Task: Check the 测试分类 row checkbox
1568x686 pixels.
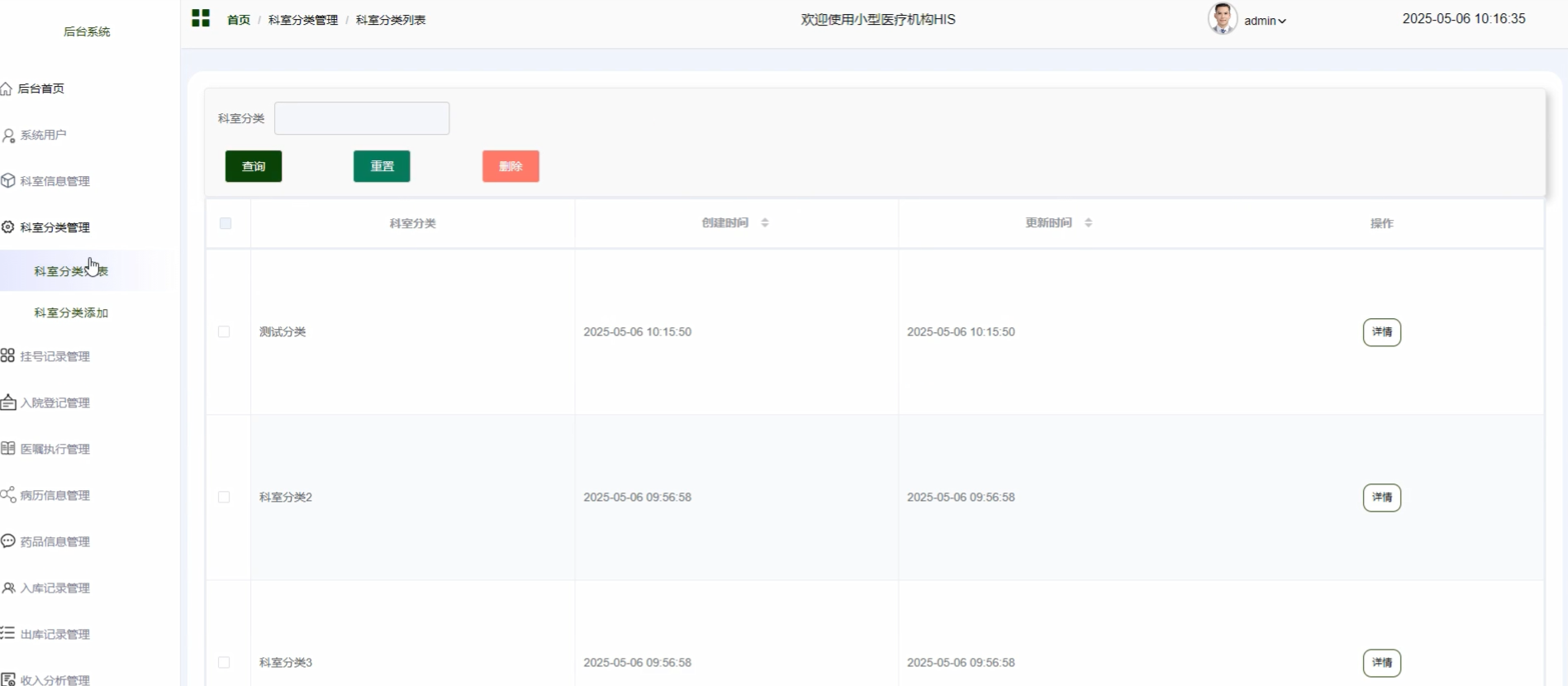Action: (224, 331)
